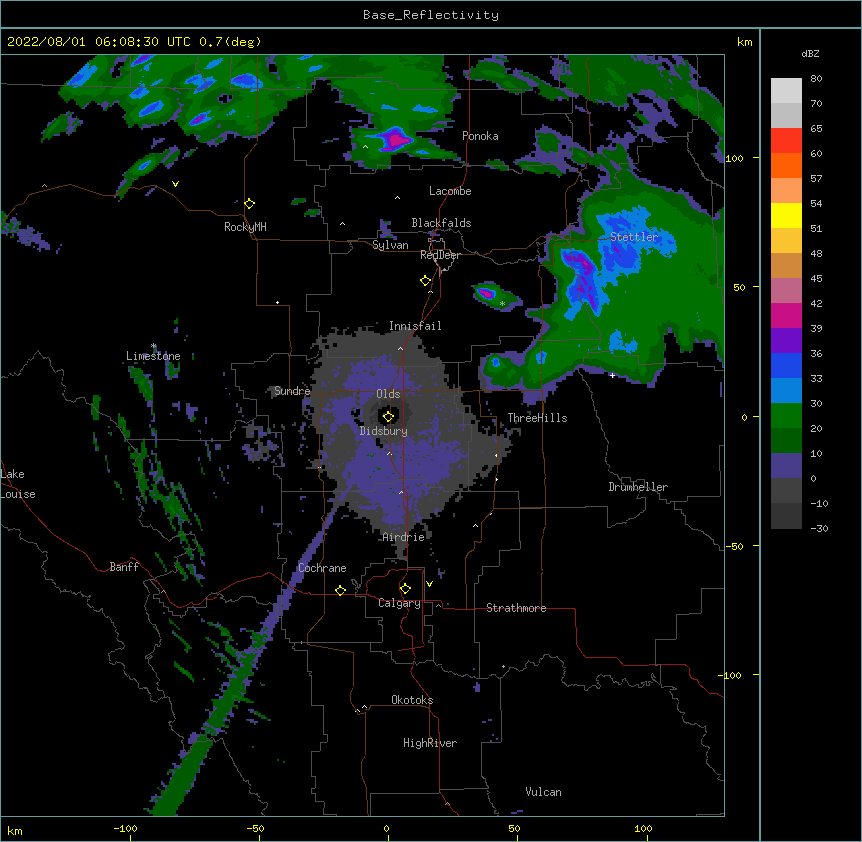Click the radar site marker near Olds

pos(388,417)
